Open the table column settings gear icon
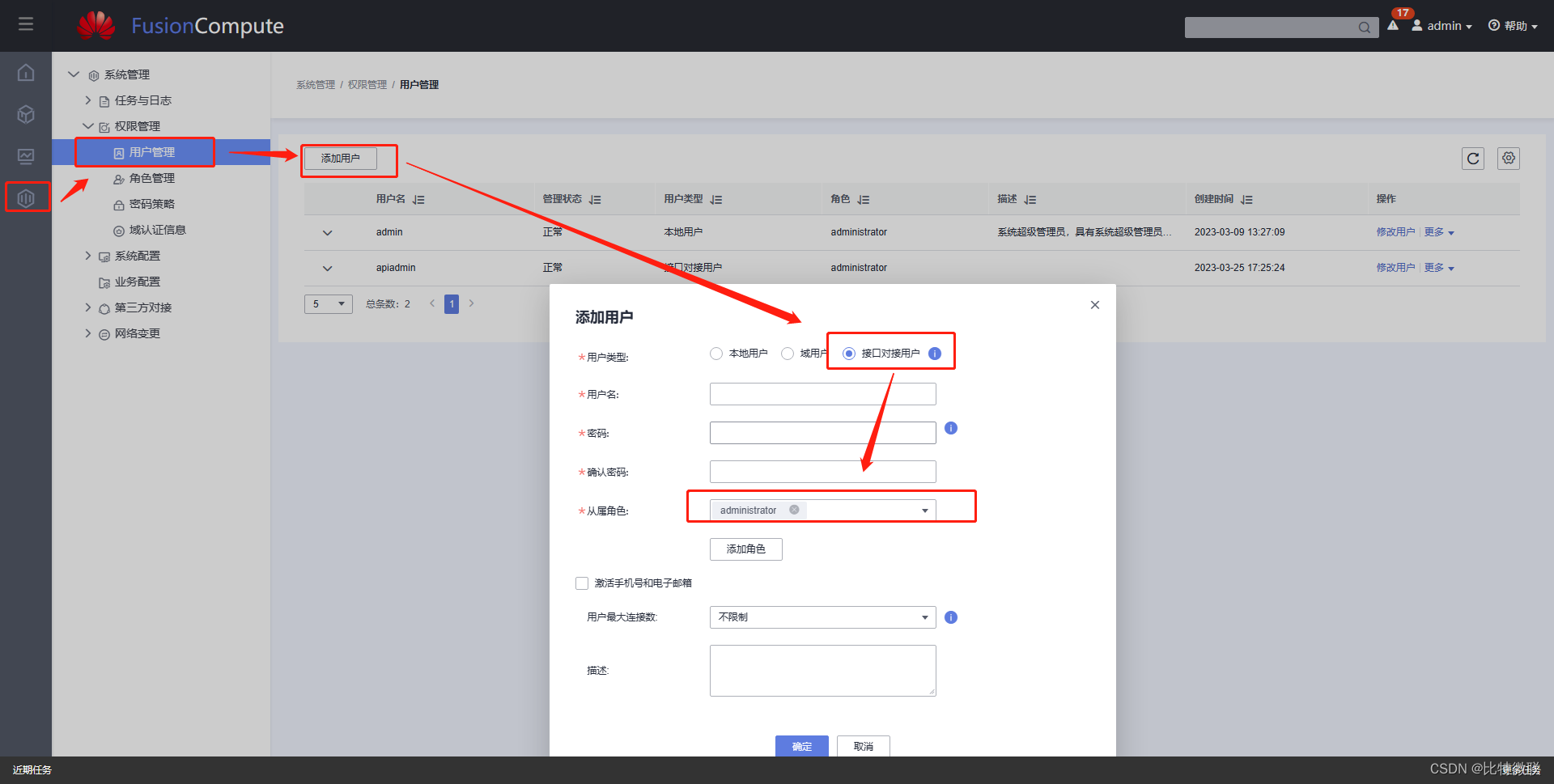The width and height of the screenshot is (1554, 784). coord(1508,158)
